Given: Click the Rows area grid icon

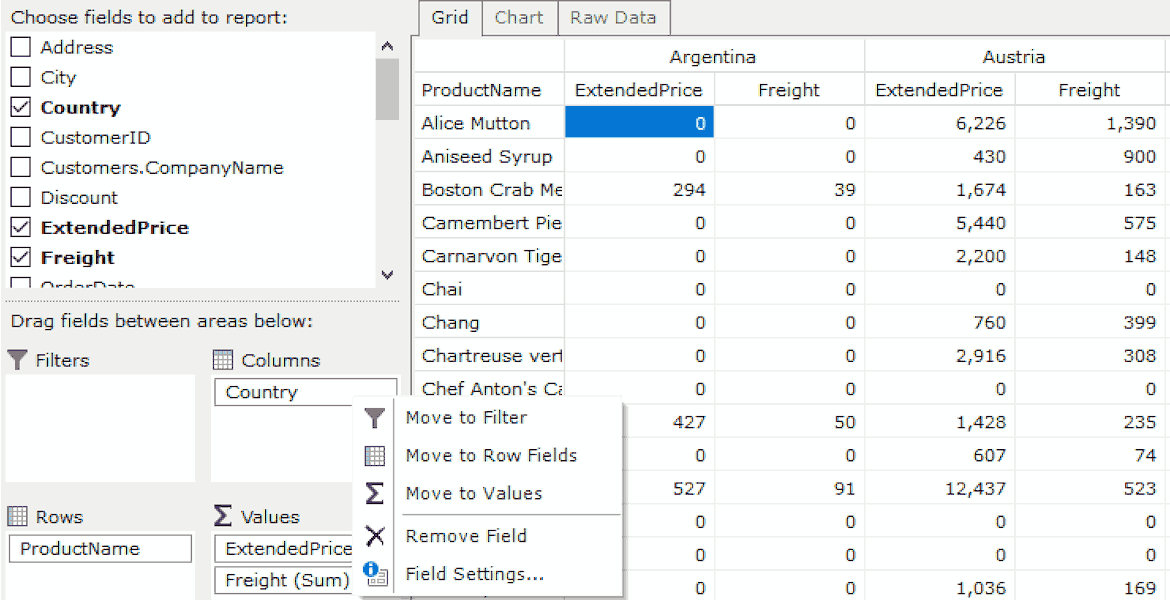Looking at the screenshot, I should pyautogui.click(x=18, y=516).
